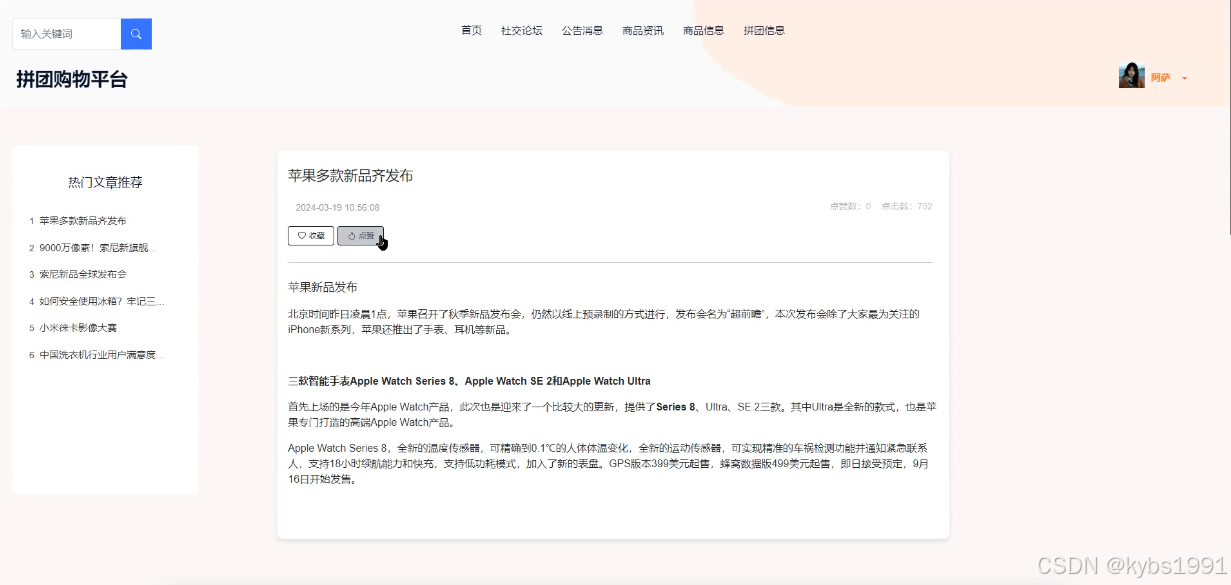The width and height of the screenshot is (1231, 585).
Task: Open the 社交论坛 nav item
Action: coord(522,31)
